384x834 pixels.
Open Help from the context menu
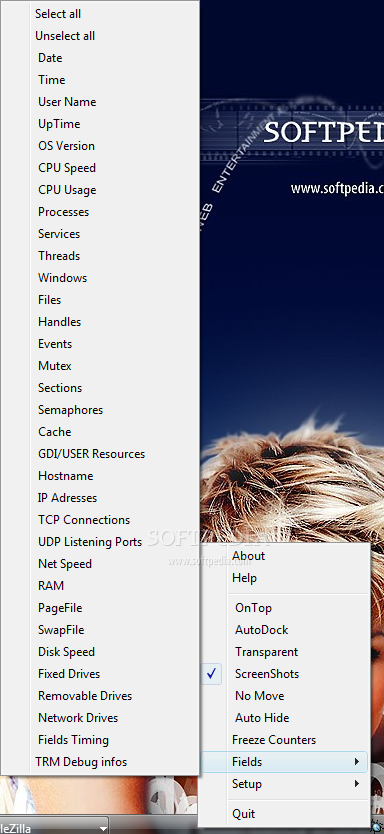285,577
